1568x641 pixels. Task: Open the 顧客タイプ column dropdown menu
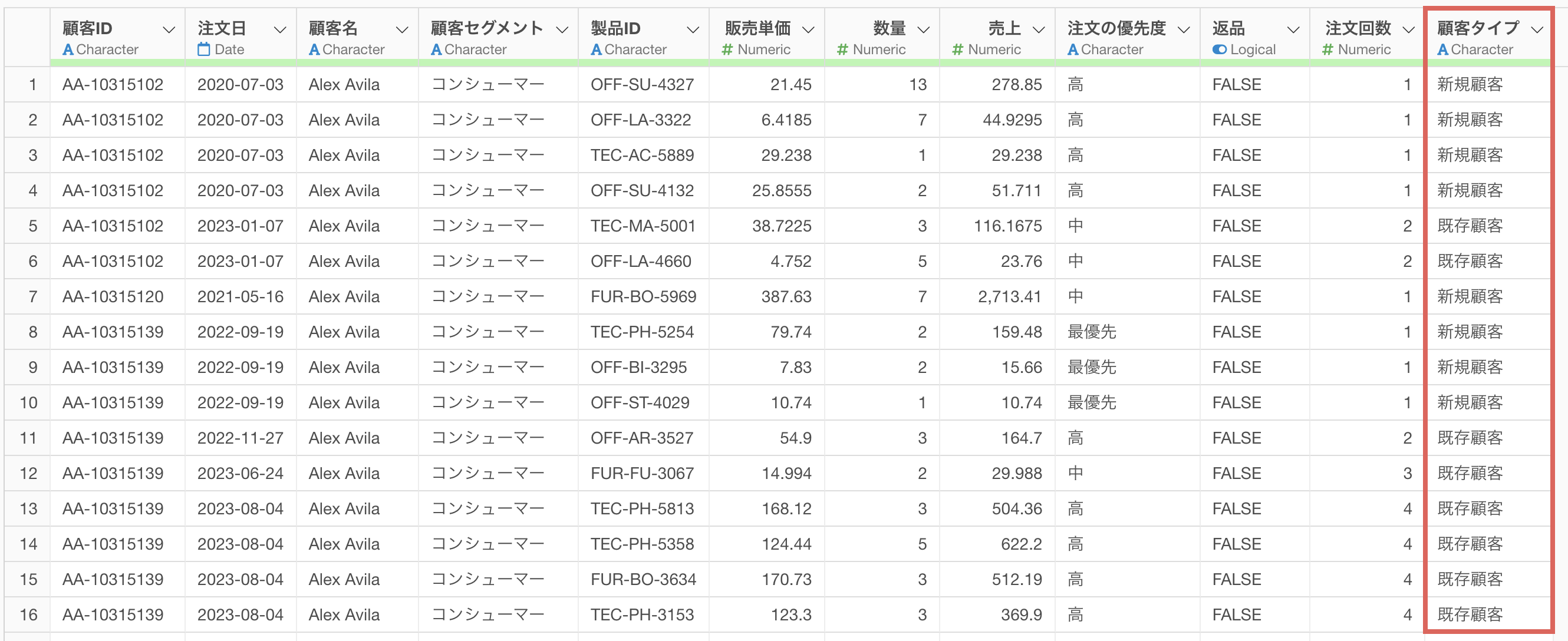tap(1537, 30)
